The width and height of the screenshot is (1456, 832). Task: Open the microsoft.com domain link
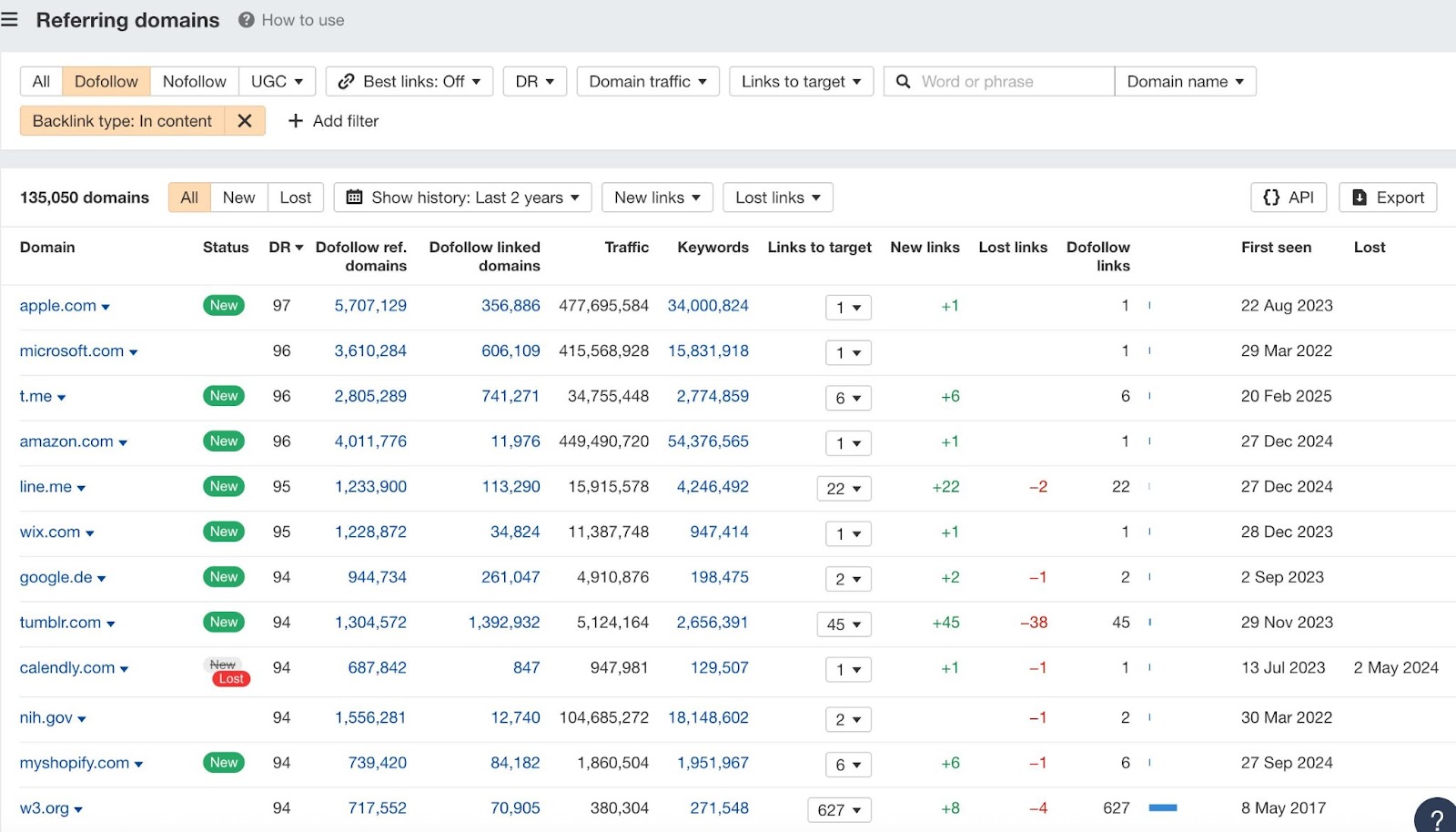click(x=72, y=351)
